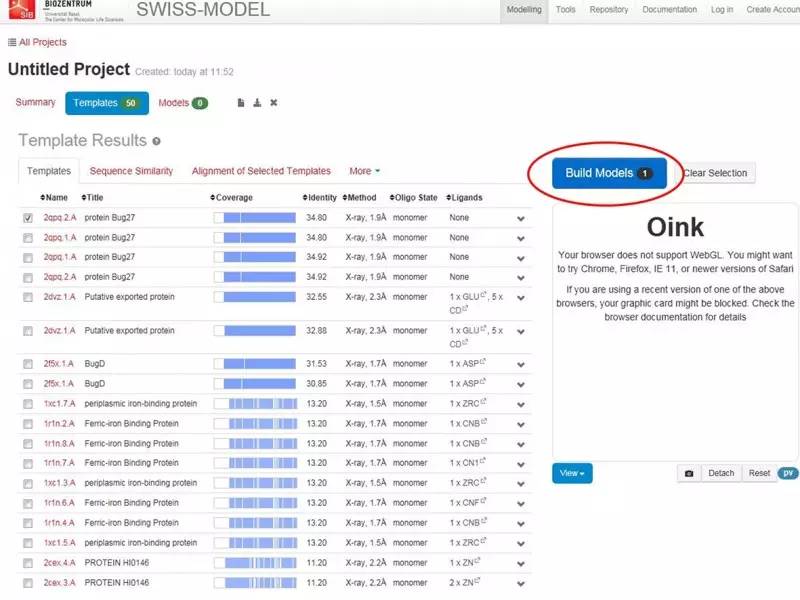
Task: Open the 2cex.3.A template link
Action: [x=60, y=583]
